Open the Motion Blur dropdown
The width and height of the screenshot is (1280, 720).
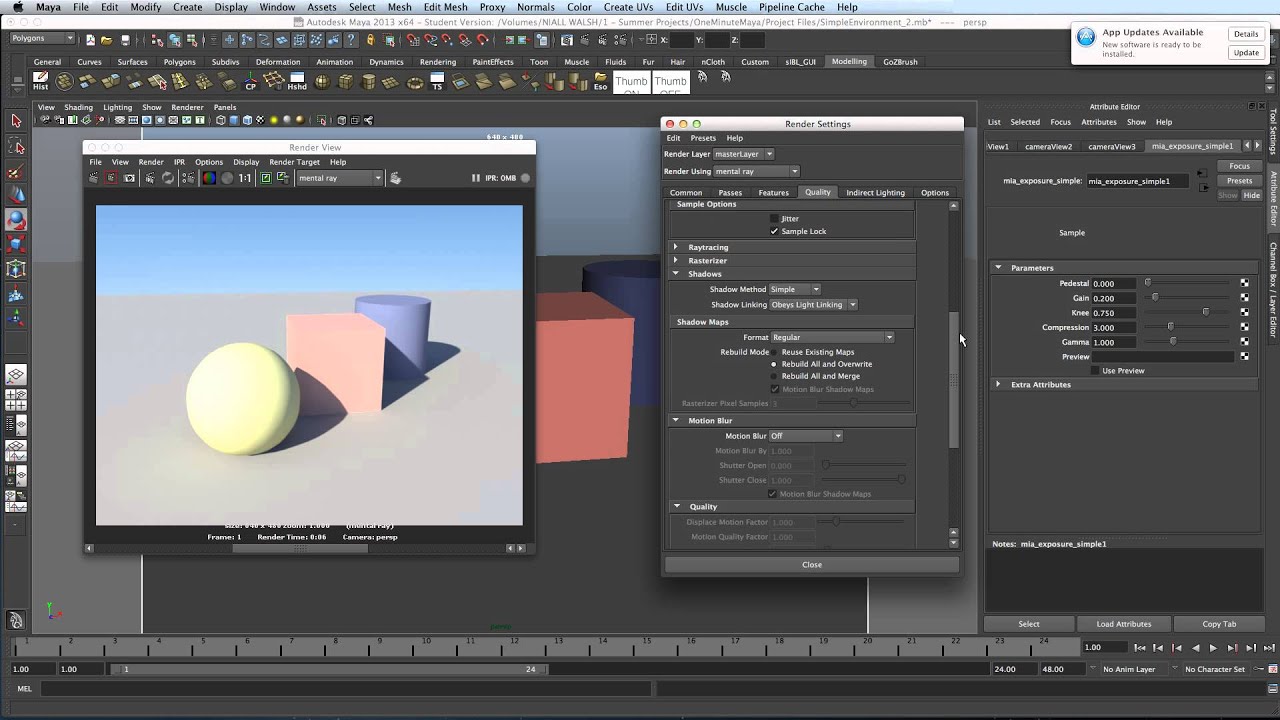[805, 436]
